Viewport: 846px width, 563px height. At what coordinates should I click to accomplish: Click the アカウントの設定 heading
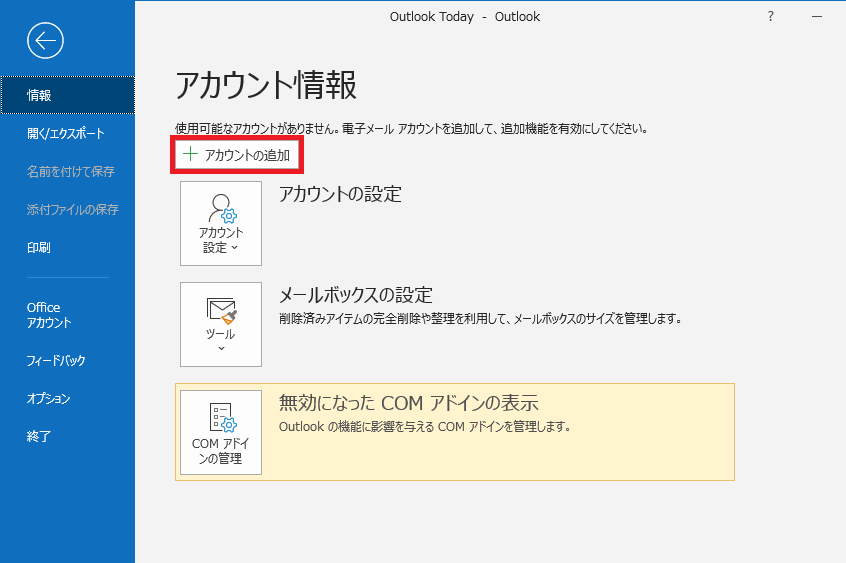[x=340, y=194]
